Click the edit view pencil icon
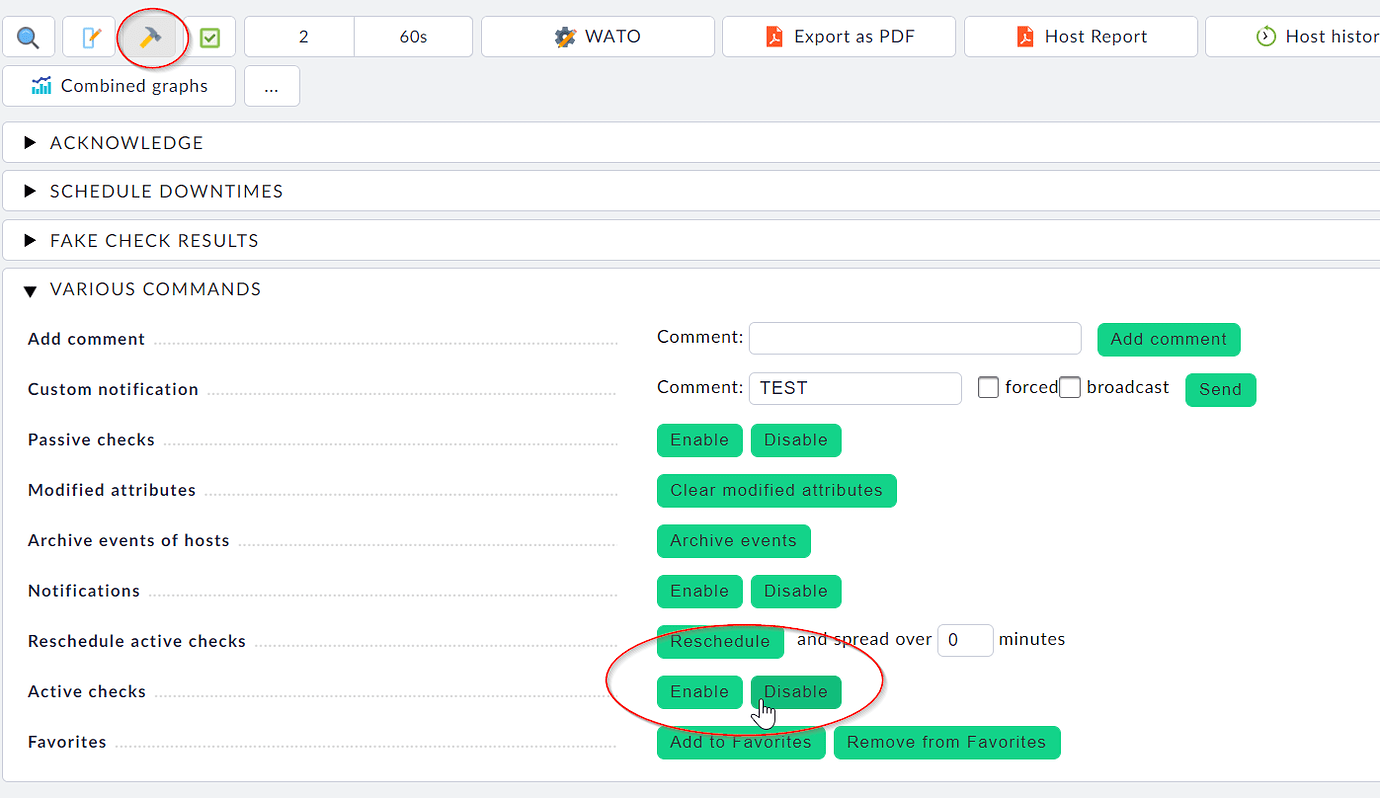1380x798 pixels. tap(88, 36)
